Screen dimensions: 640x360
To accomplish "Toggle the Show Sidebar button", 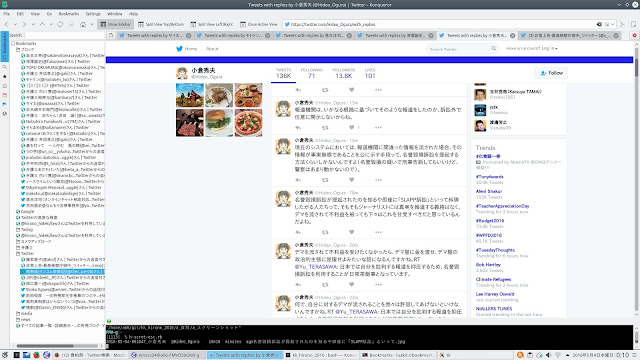I will pos(116,24).
